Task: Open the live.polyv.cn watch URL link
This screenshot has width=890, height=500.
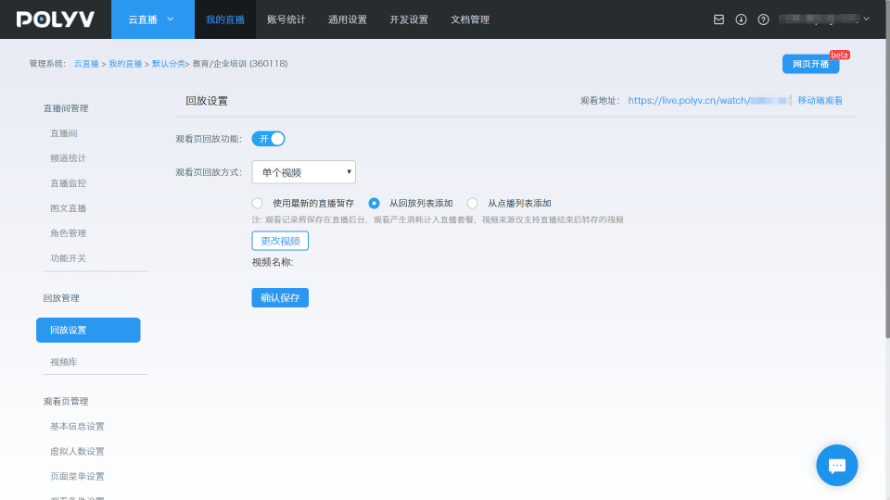Action: [688, 101]
